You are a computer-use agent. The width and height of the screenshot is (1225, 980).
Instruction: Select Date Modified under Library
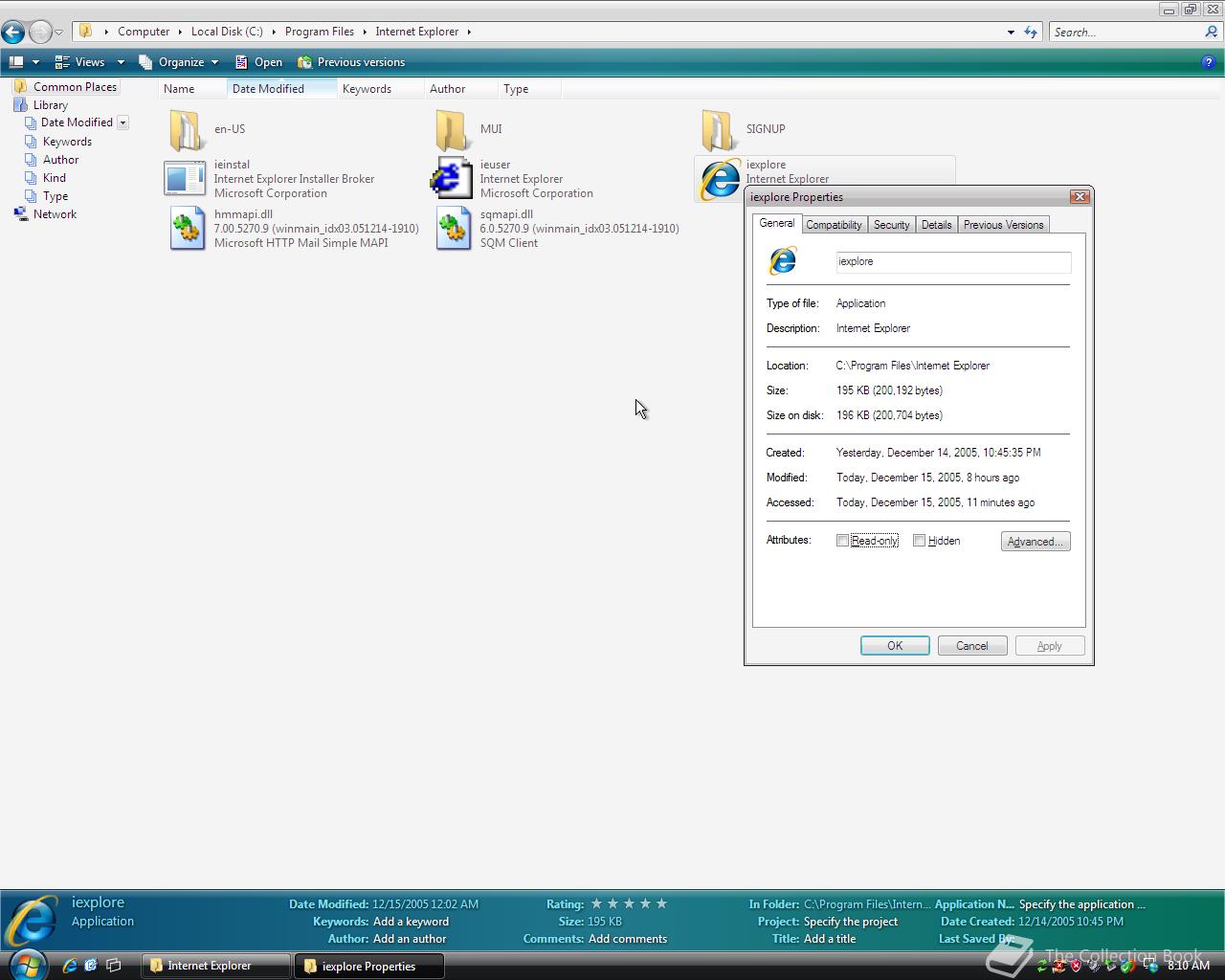[x=77, y=122]
